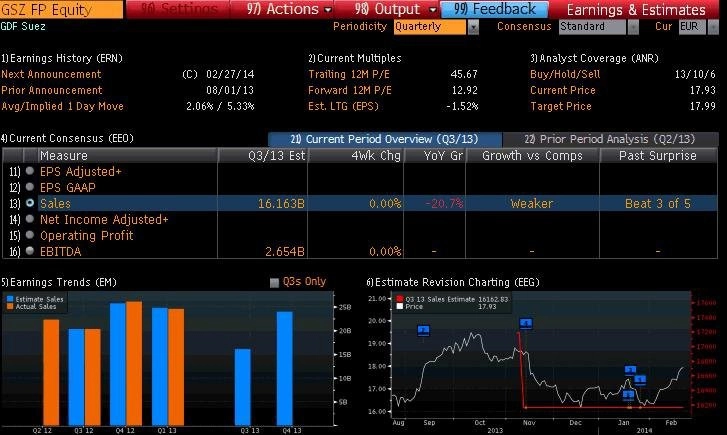Switch to Current Period Overview (Q3/13) tab

[x=385, y=139]
